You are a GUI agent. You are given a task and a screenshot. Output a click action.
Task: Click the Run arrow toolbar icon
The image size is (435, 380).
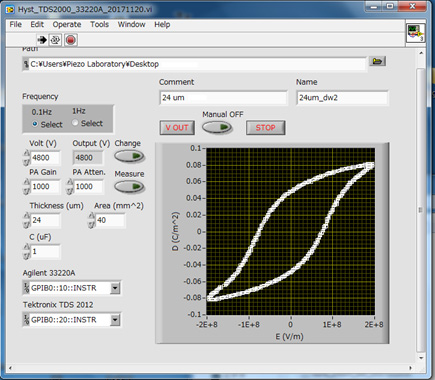(x=42, y=40)
